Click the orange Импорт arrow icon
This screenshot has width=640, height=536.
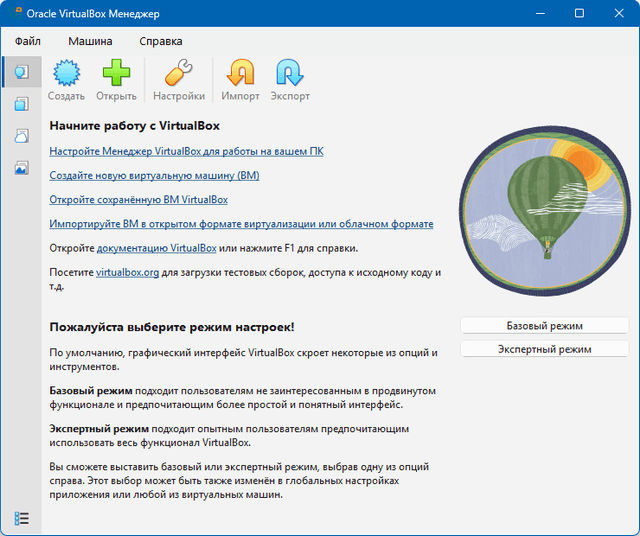coord(240,76)
